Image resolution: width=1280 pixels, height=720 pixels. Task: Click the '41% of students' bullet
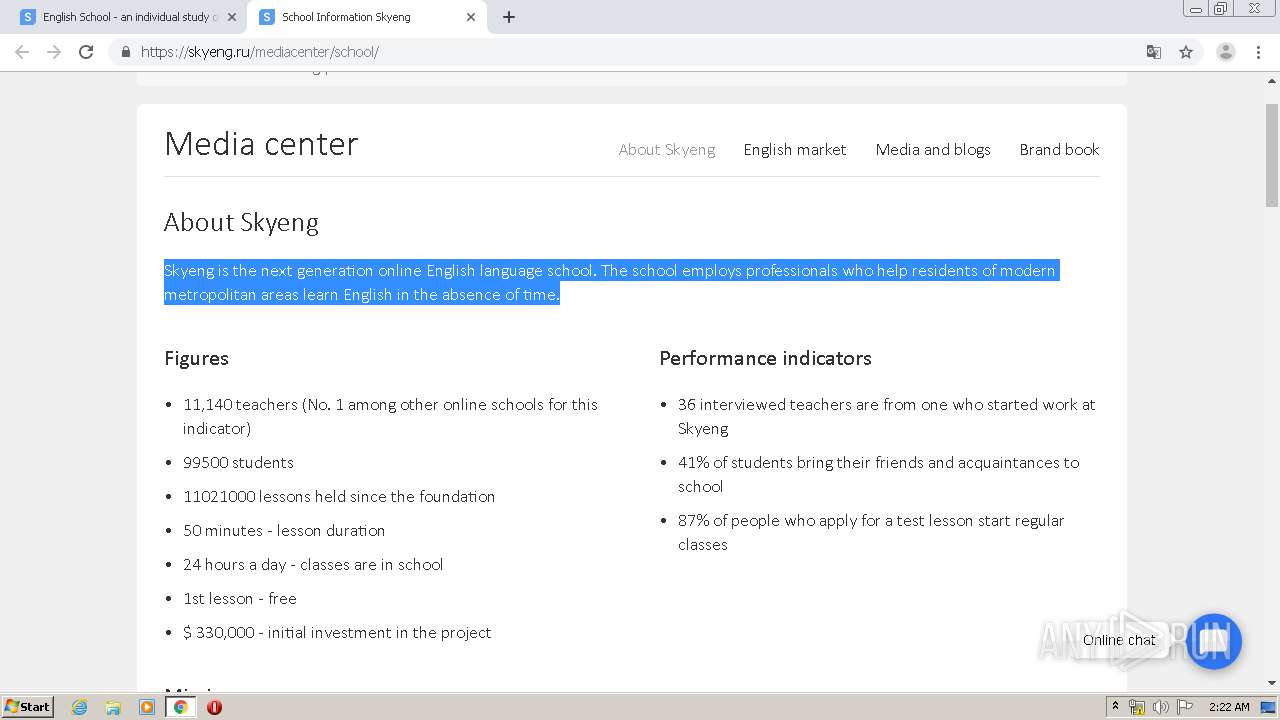click(878, 475)
